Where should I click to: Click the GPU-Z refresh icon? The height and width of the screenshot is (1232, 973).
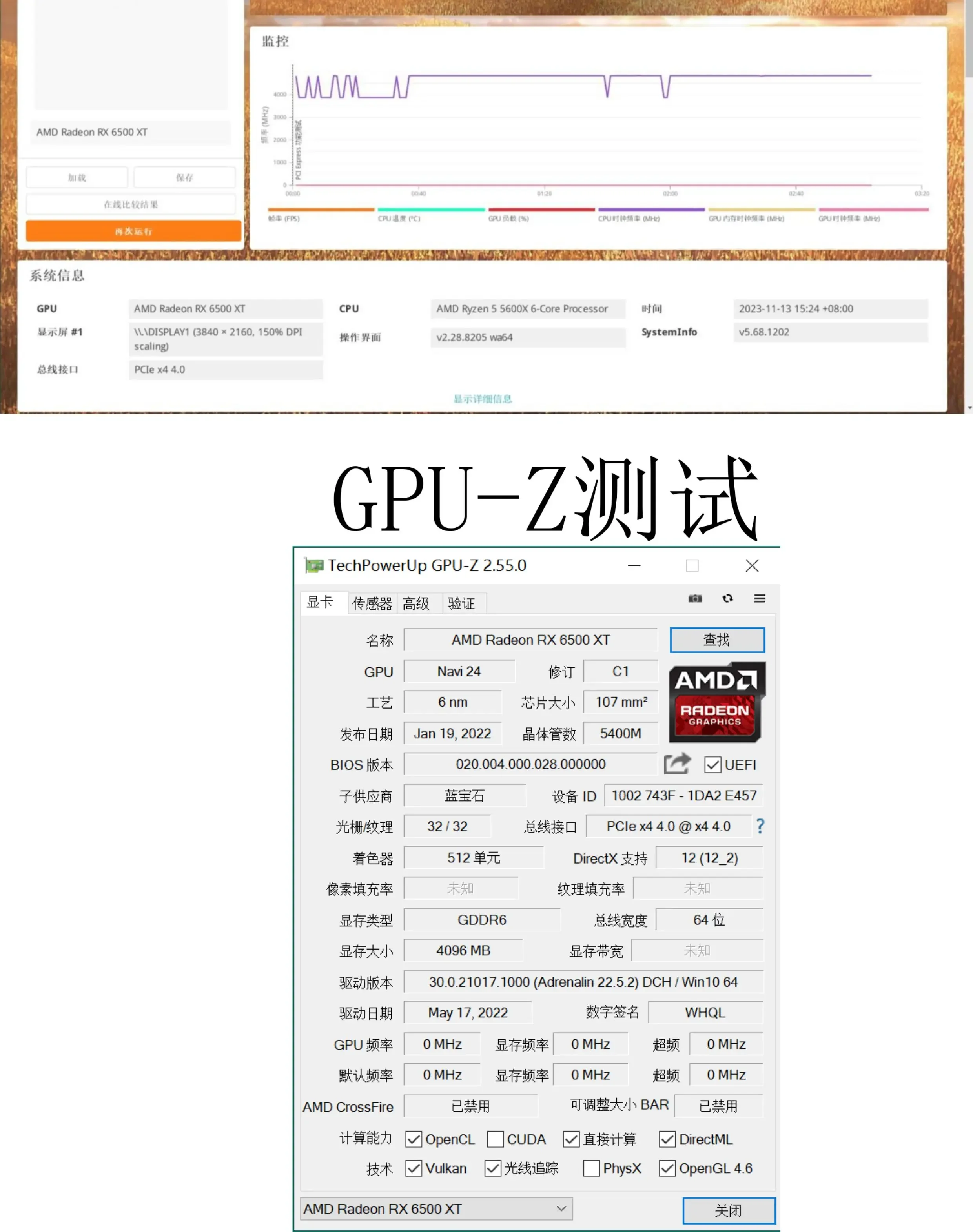(x=727, y=598)
